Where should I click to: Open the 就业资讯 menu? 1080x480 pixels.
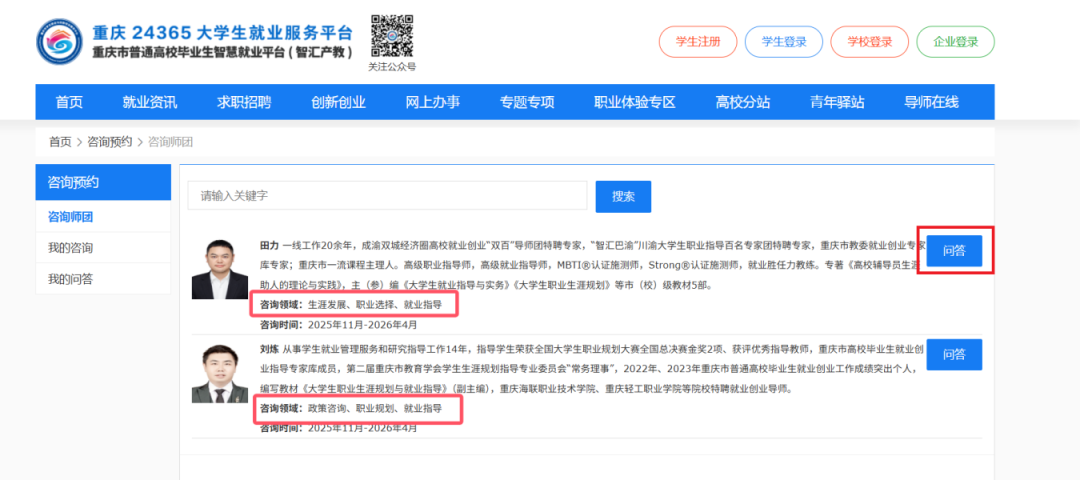point(150,102)
